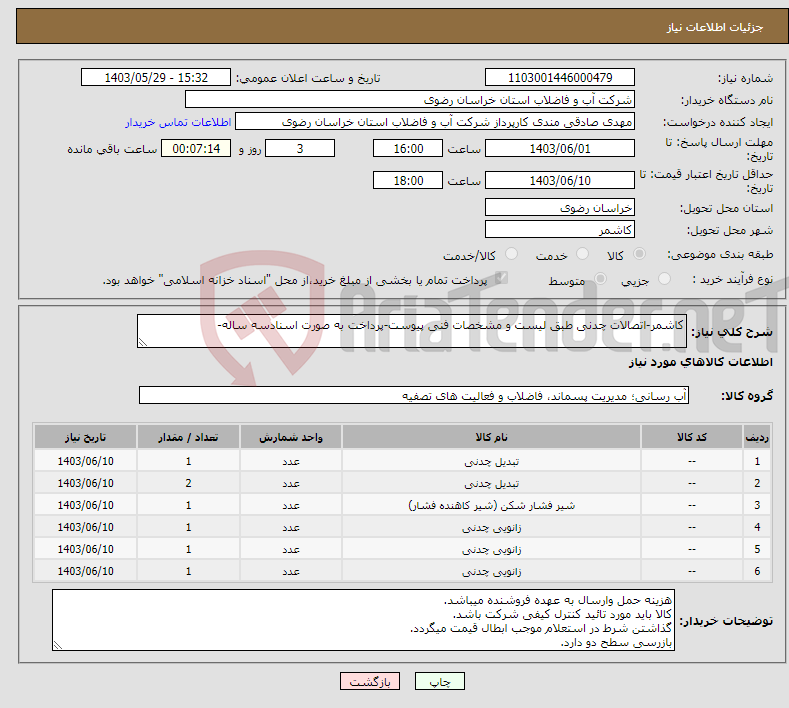Click row 6 item زانویی چدنی
The image size is (789, 708).
492,572
